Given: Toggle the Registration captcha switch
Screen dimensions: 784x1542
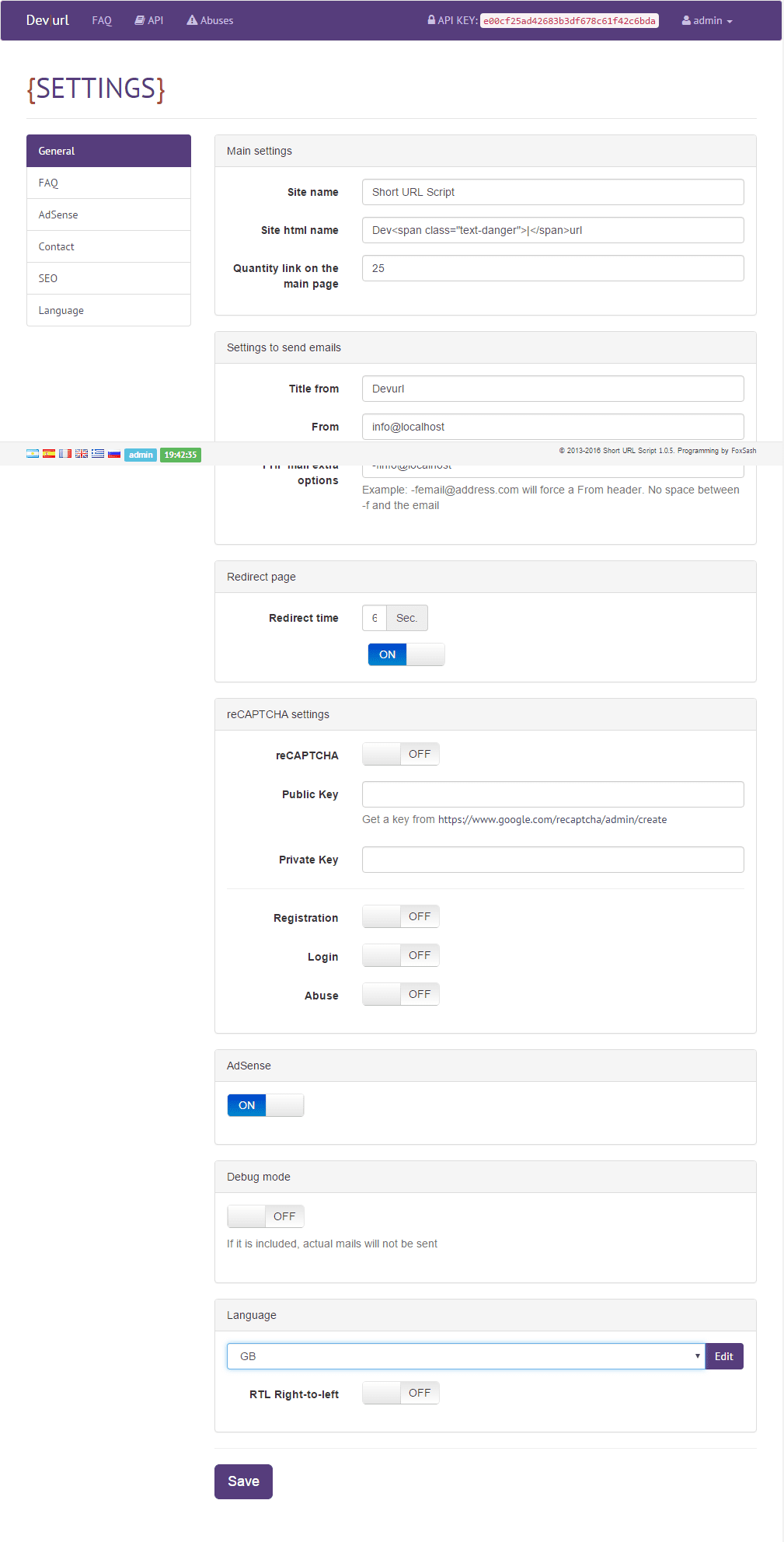Looking at the screenshot, I should pyautogui.click(x=401, y=916).
